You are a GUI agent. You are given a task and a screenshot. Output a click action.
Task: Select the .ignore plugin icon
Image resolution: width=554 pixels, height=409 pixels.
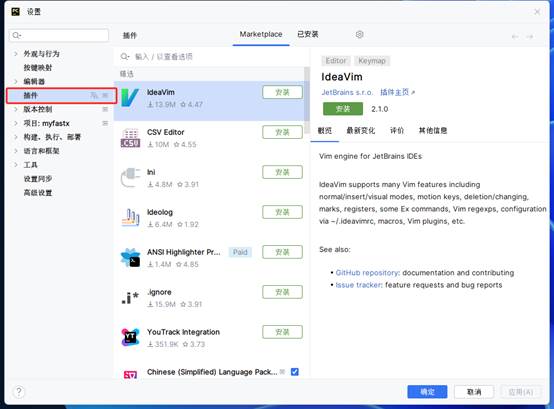(130, 297)
